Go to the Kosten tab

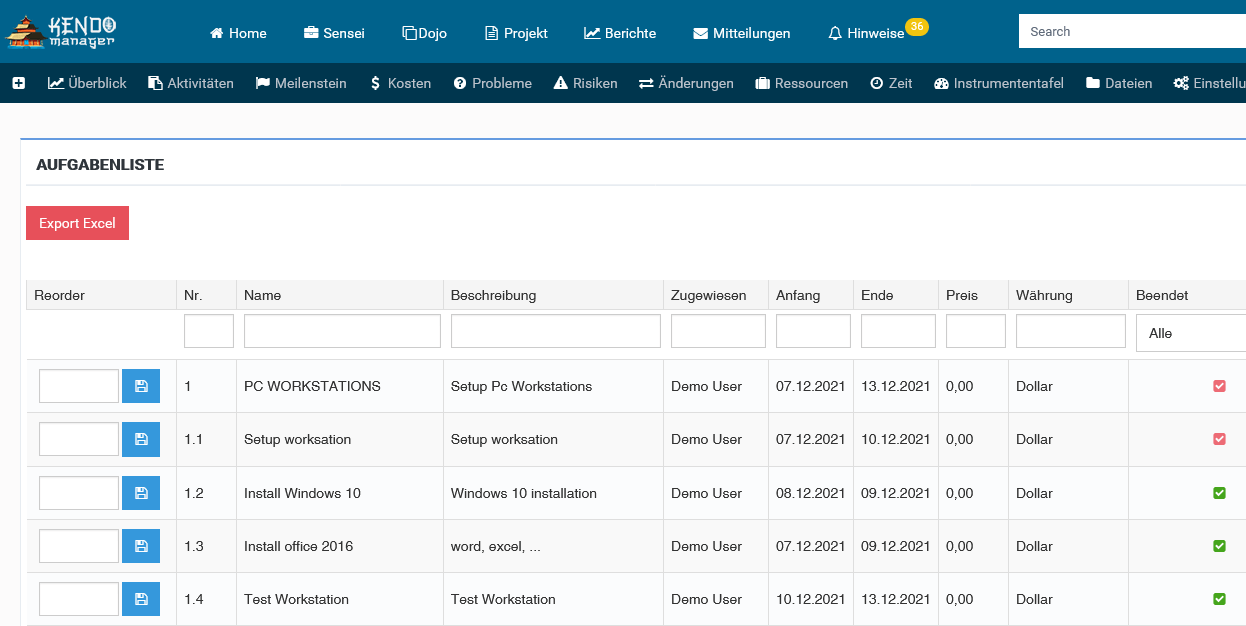(400, 83)
